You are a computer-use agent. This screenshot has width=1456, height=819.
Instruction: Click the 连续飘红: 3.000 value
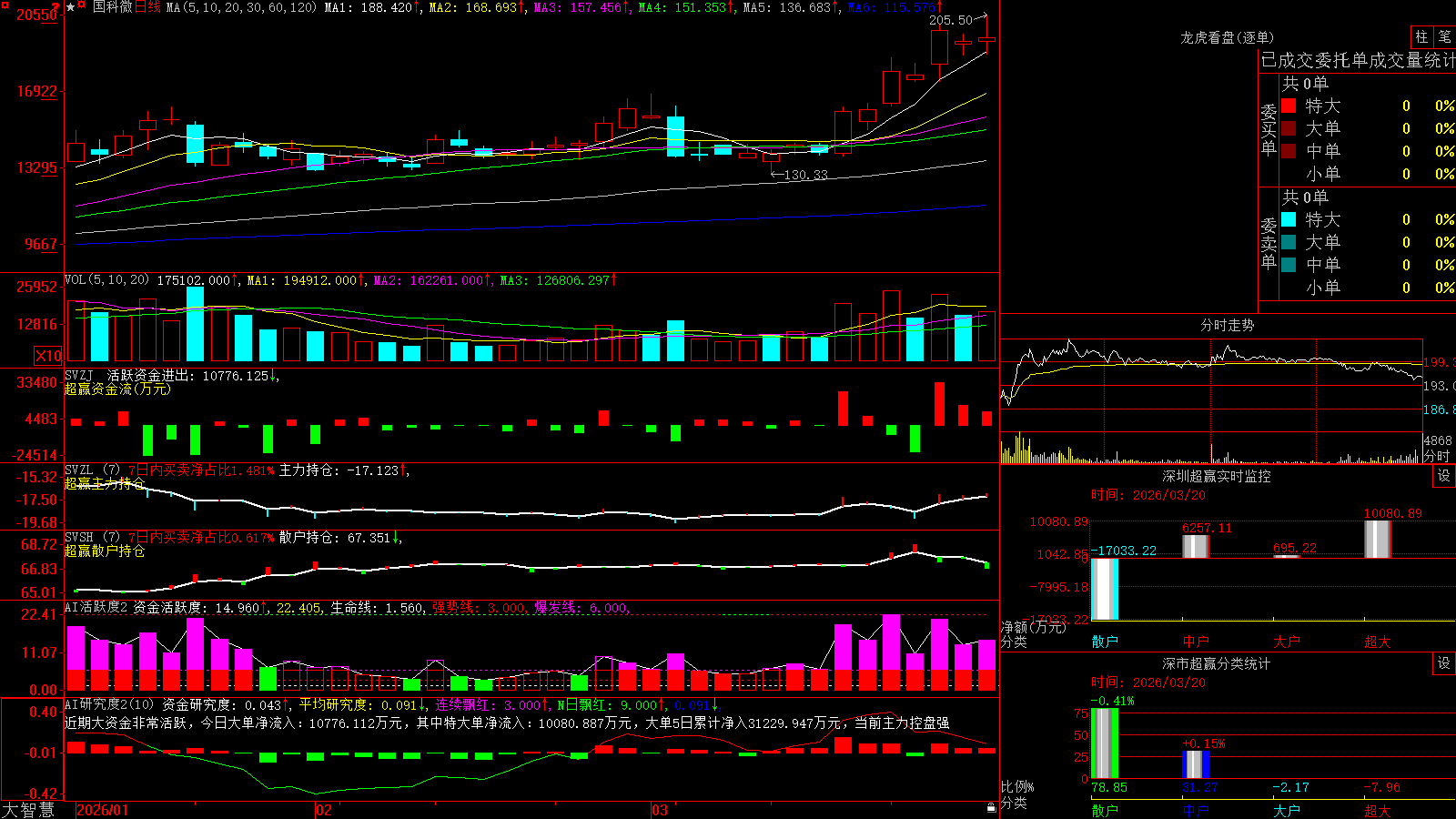[488, 704]
